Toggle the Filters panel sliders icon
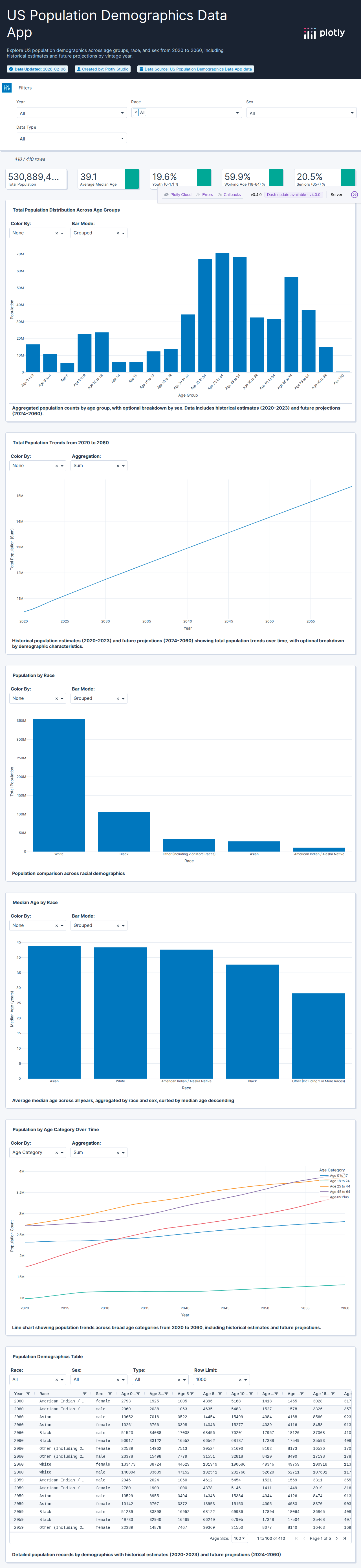 (x=7, y=88)
